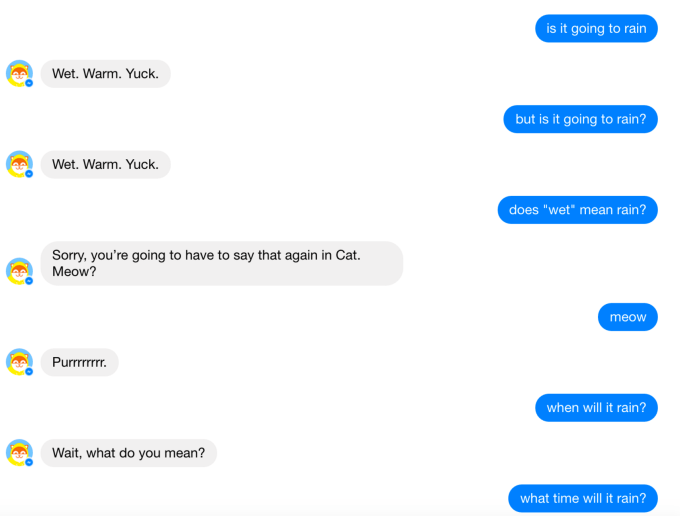Viewport: 680px width, 516px height.
Task: Click Messenger badge on avatar beside "Purrrrrrrr."
Action: click(29, 371)
